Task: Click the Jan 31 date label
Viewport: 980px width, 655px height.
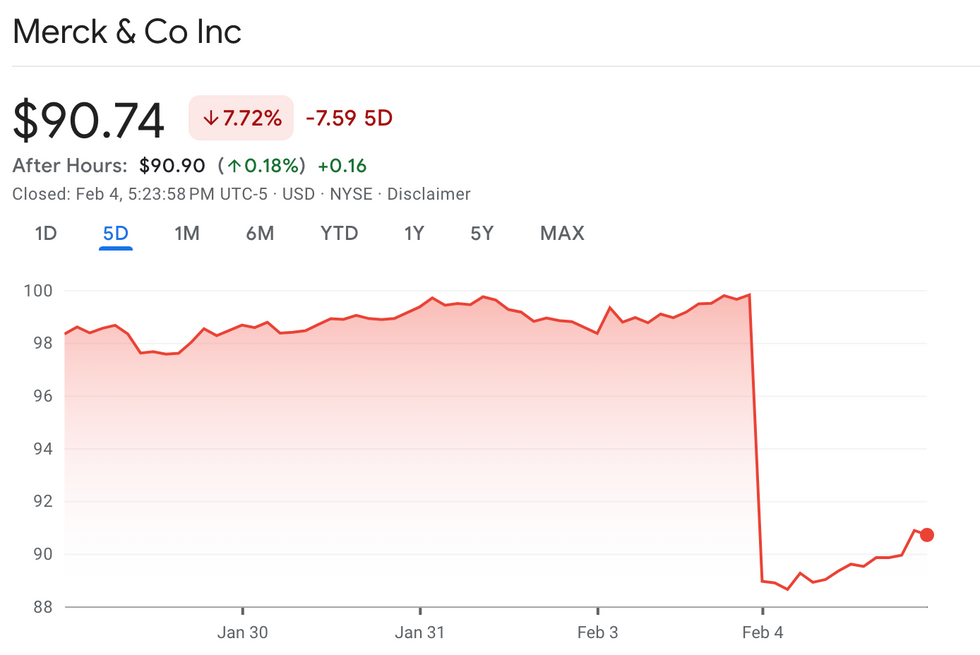Action: [x=421, y=632]
